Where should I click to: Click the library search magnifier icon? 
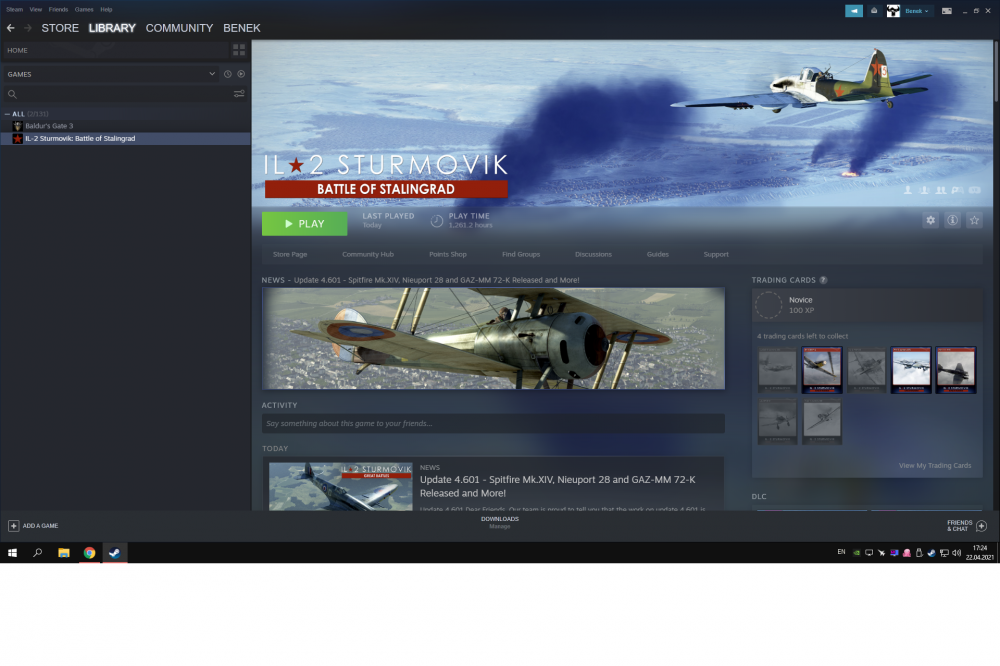[x=12, y=94]
